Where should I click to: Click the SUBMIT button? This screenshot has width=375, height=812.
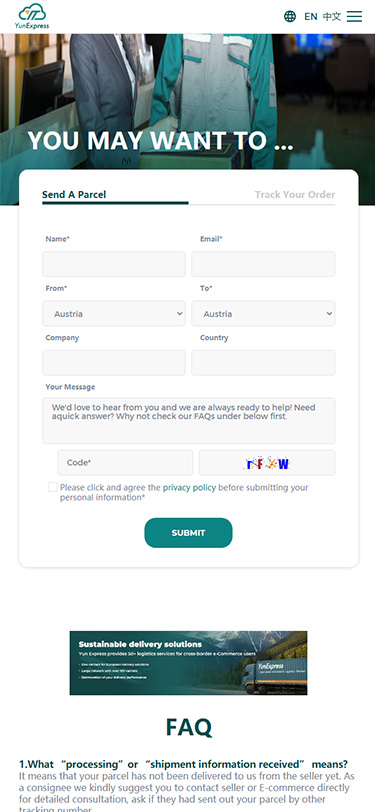click(x=189, y=533)
